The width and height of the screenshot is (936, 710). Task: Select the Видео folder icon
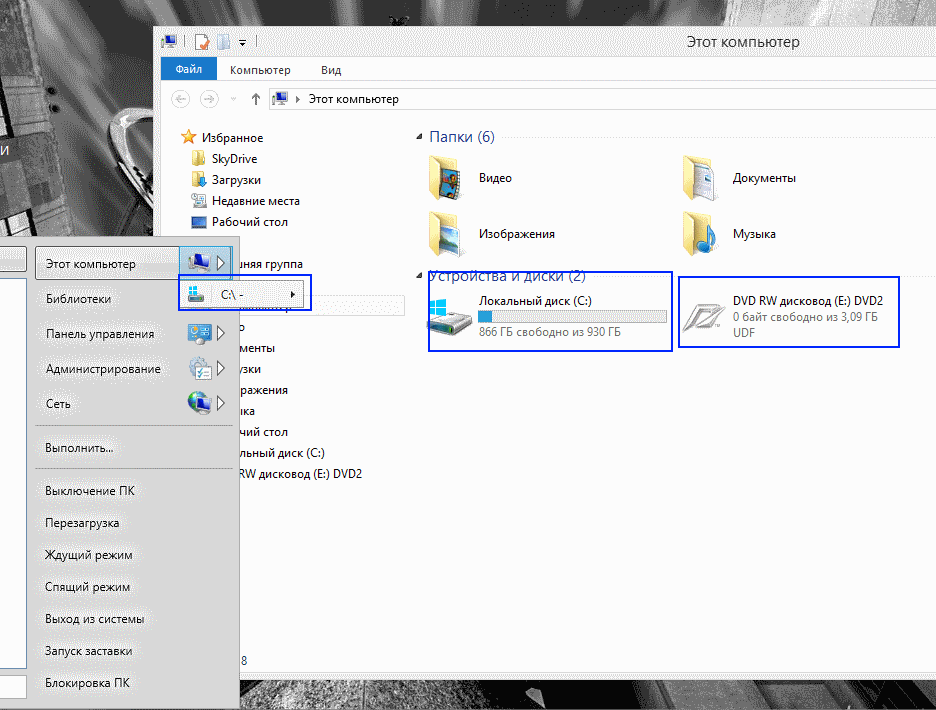[445, 178]
